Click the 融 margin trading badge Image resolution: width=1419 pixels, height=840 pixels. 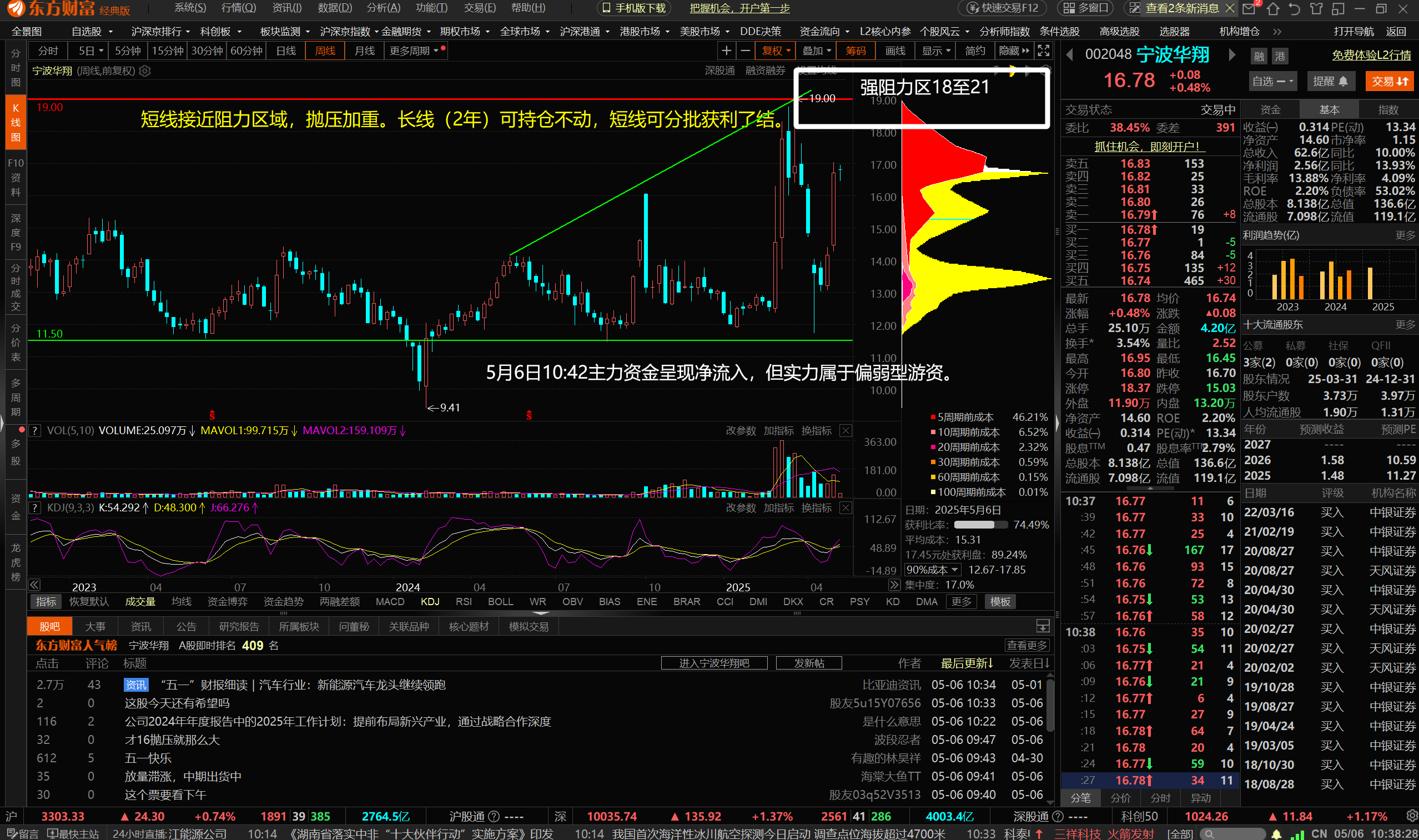(x=1259, y=56)
